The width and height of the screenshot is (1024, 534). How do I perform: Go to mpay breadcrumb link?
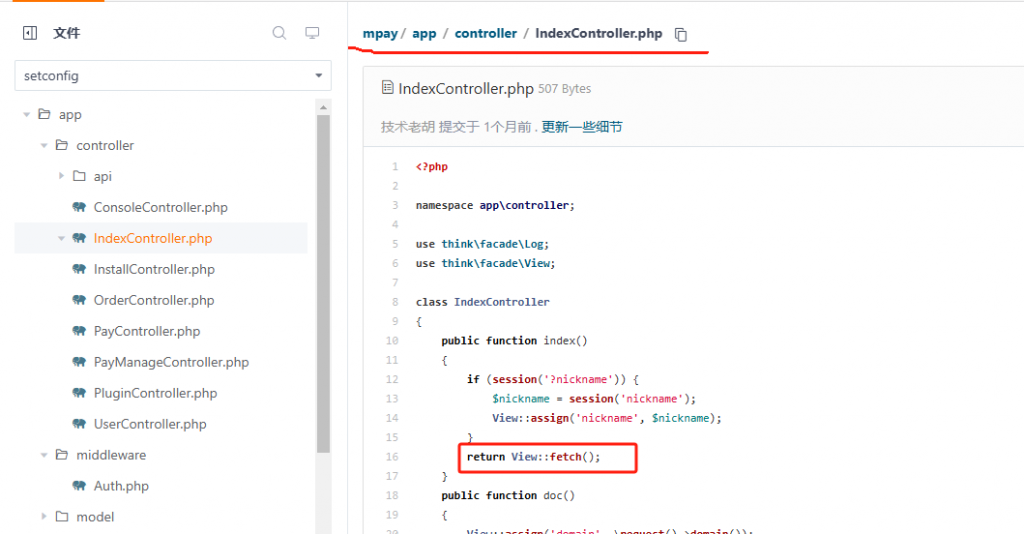click(380, 33)
